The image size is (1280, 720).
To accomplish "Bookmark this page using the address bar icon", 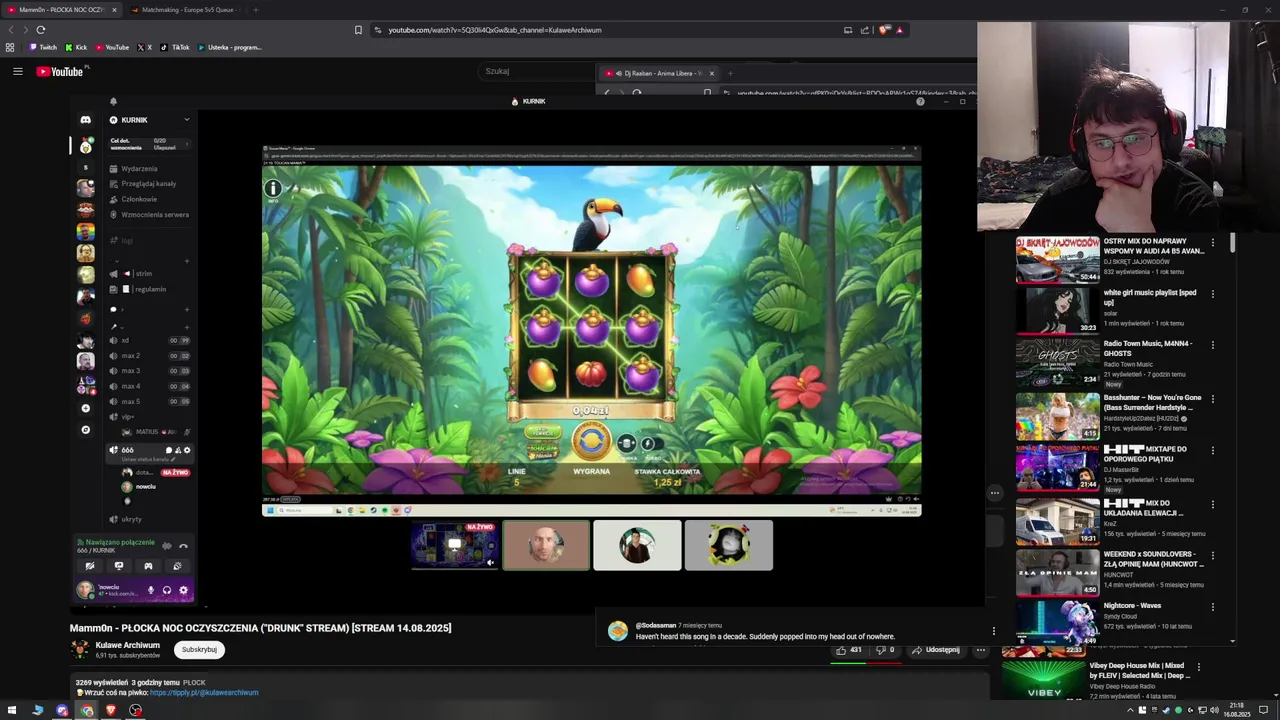I will [x=358, y=30].
